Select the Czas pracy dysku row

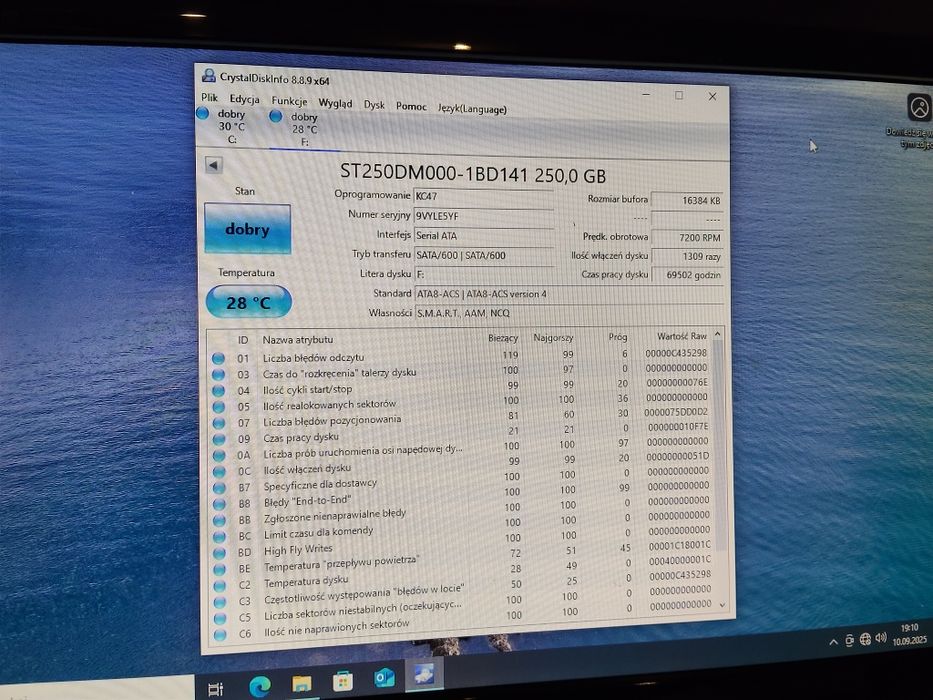[461, 433]
